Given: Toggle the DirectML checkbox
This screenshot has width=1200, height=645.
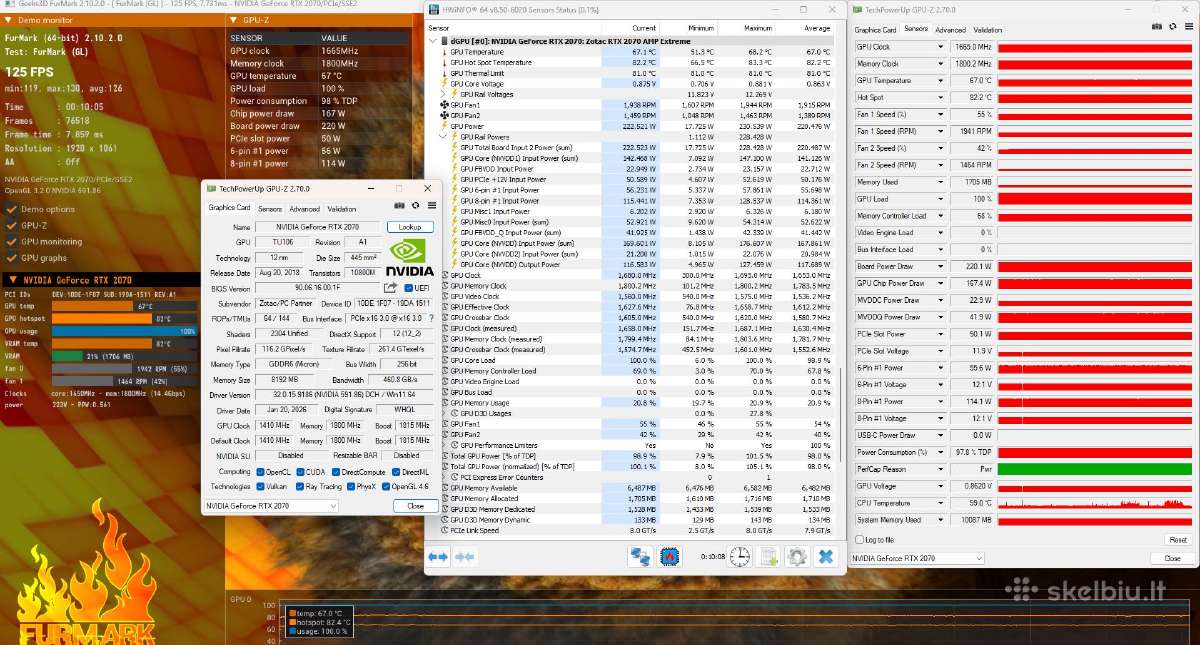Looking at the screenshot, I should coord(396,471).
